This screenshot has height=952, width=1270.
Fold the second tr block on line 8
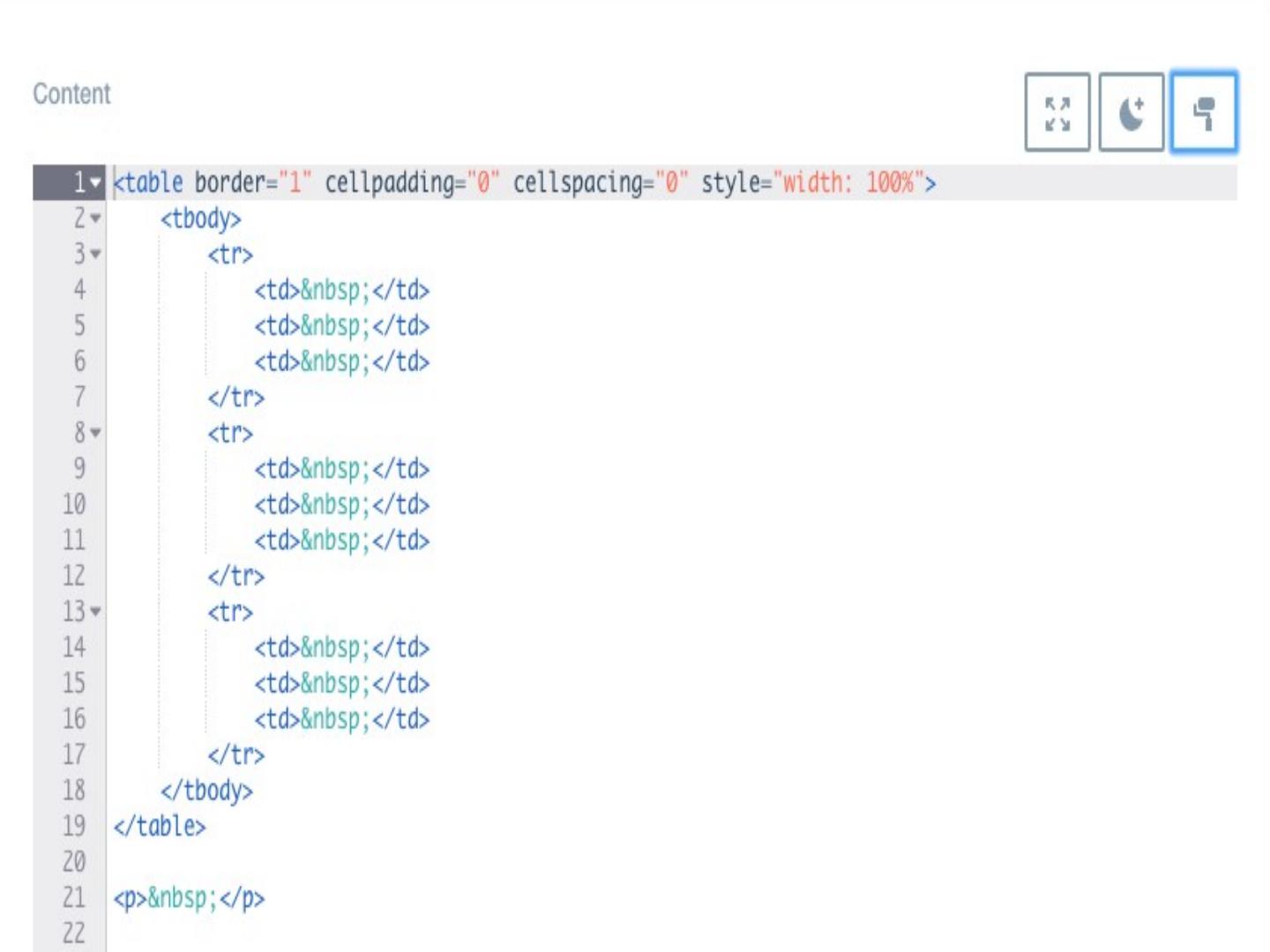(x=95, y=433)
